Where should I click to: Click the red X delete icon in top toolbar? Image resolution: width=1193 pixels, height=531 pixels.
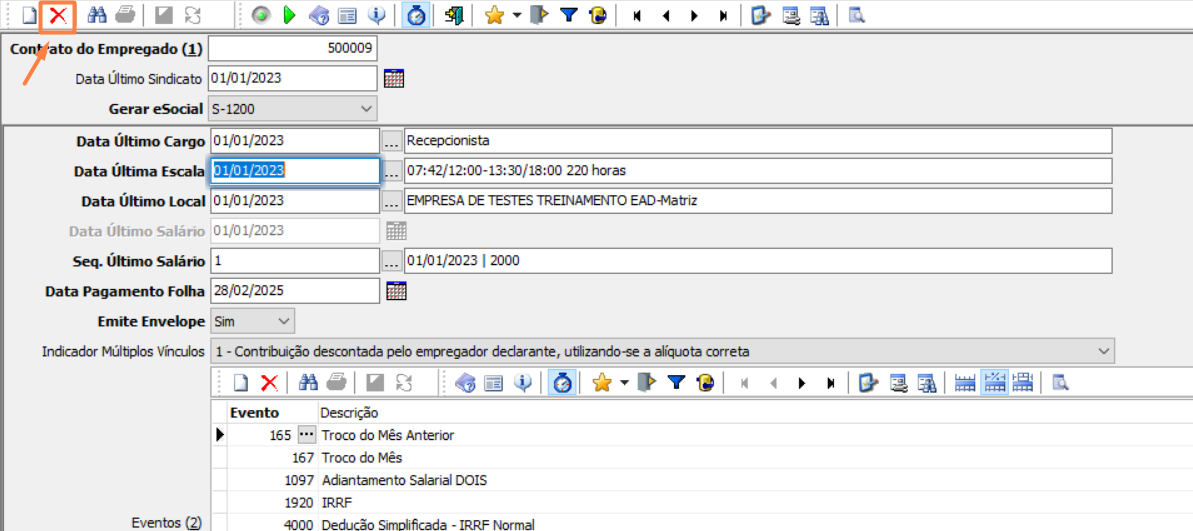tap(59, 15)
